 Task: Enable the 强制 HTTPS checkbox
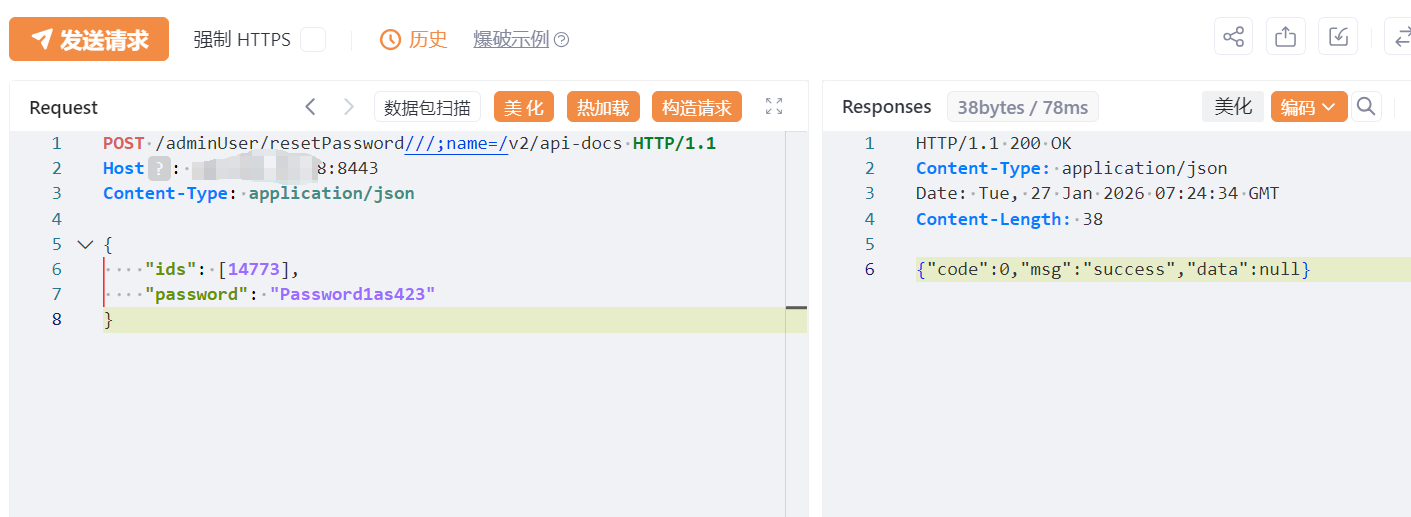point(313,40)
